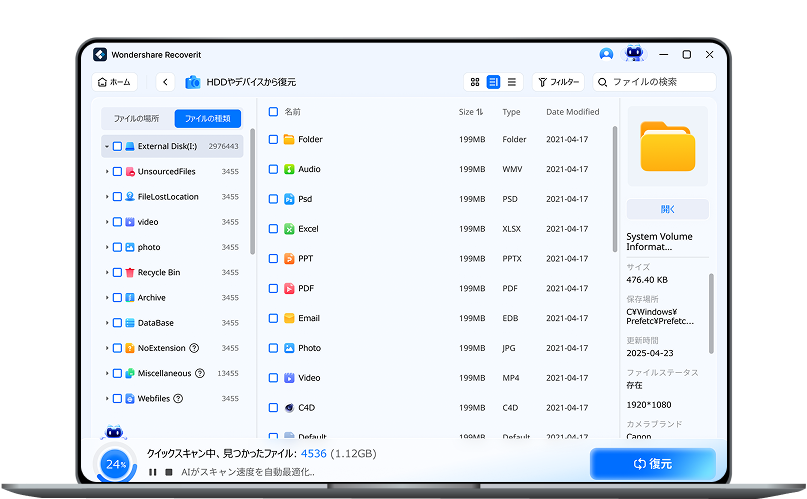Screen dimensions: 807x499
Task: Select the ファイルの種類 tab
Action: tap(207, 118)
